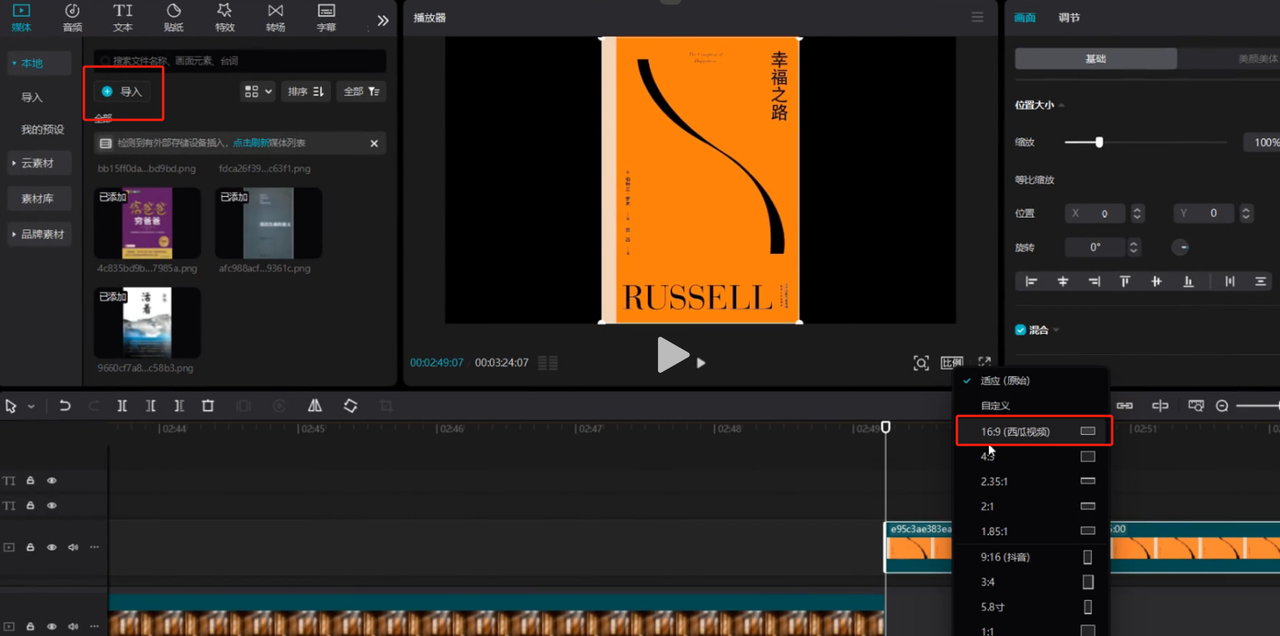Open the 贴纸 stickers panel
The height and width of the screenshot is (636, 1280).
point(173,18)
